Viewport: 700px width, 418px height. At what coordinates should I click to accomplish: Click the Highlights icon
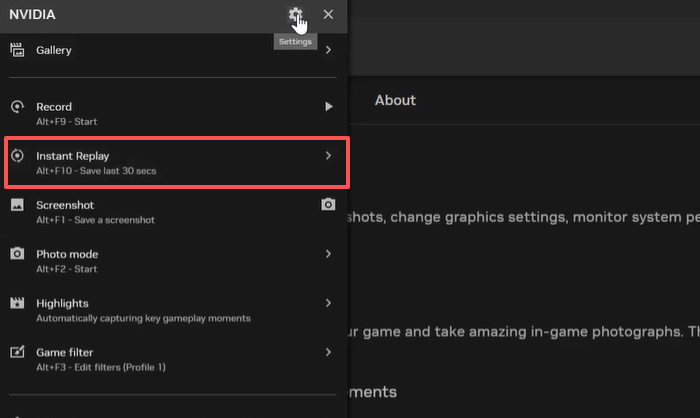pyautogui.click(x=17, y=303)
